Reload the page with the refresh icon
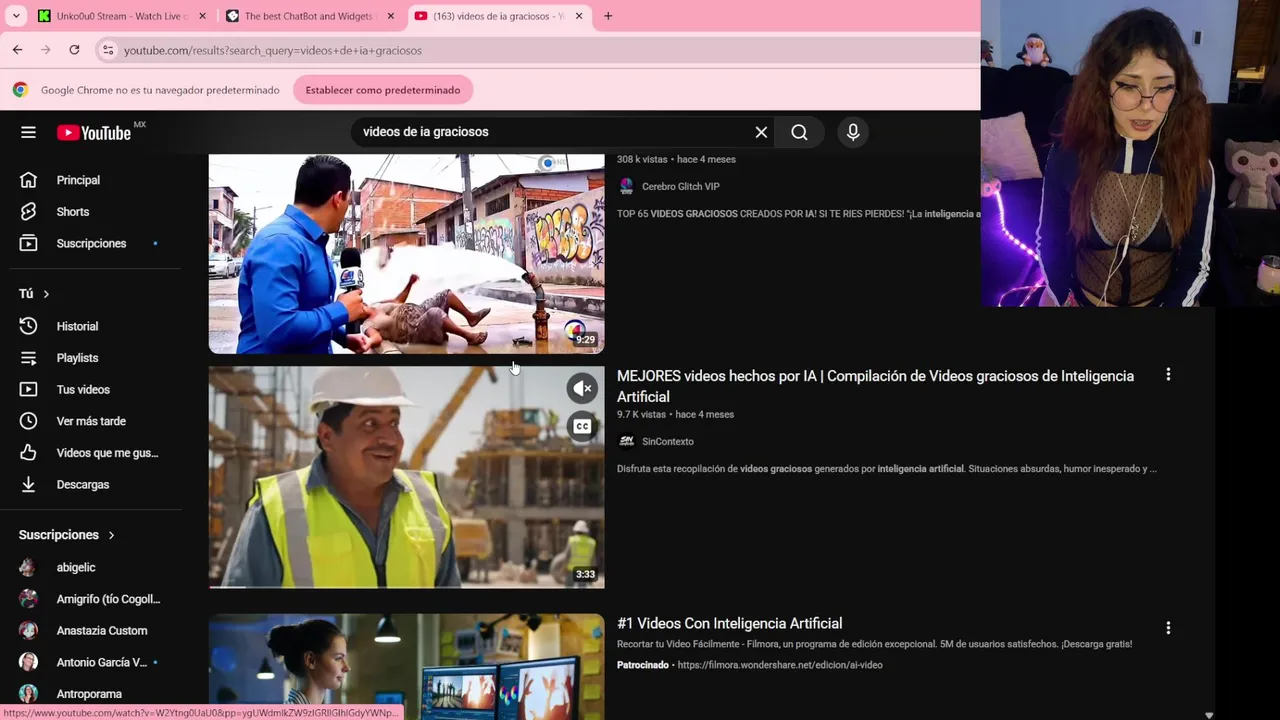 pos(74,50)
